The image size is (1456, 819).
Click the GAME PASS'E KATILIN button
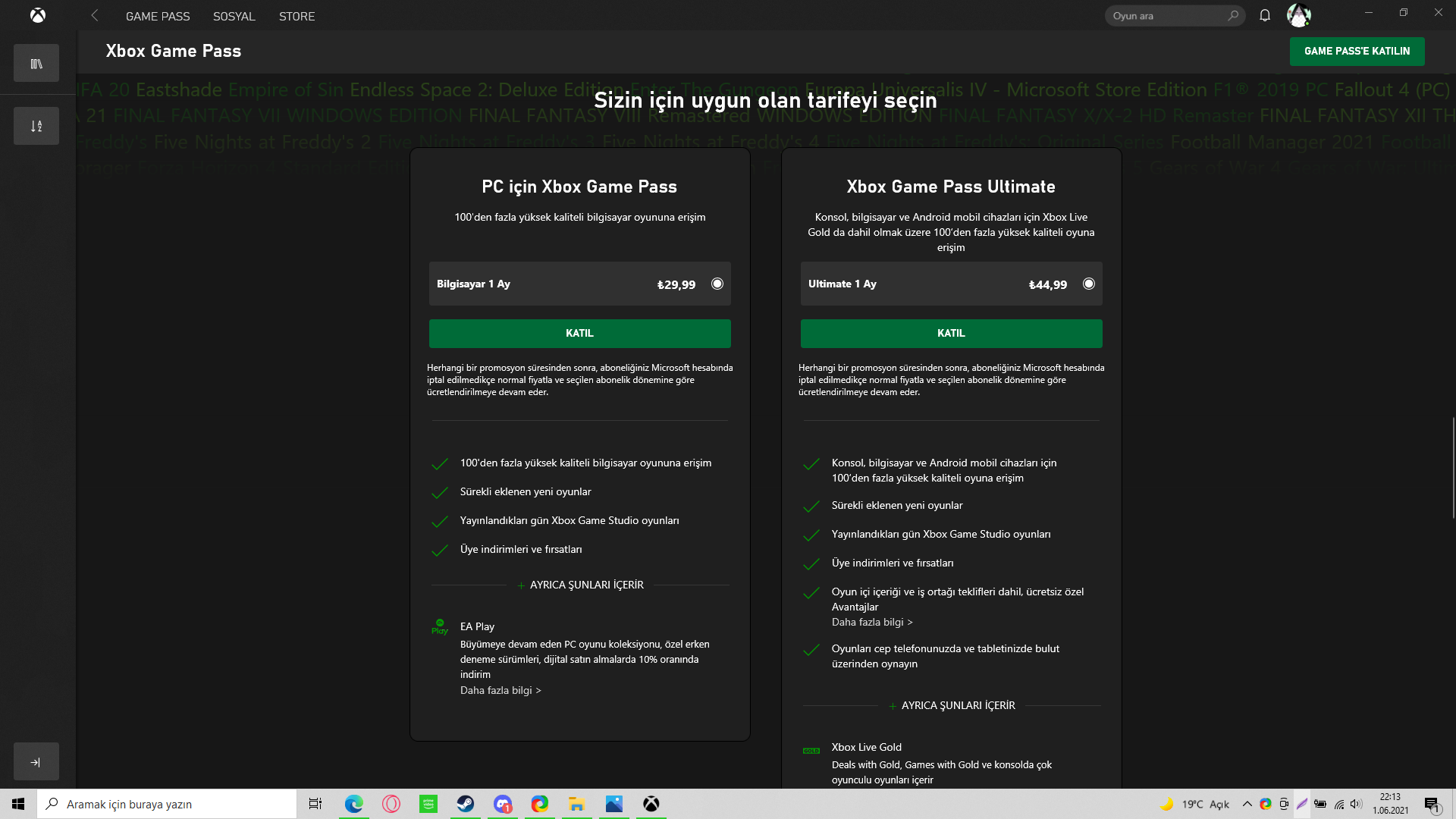coord(1357,51)
